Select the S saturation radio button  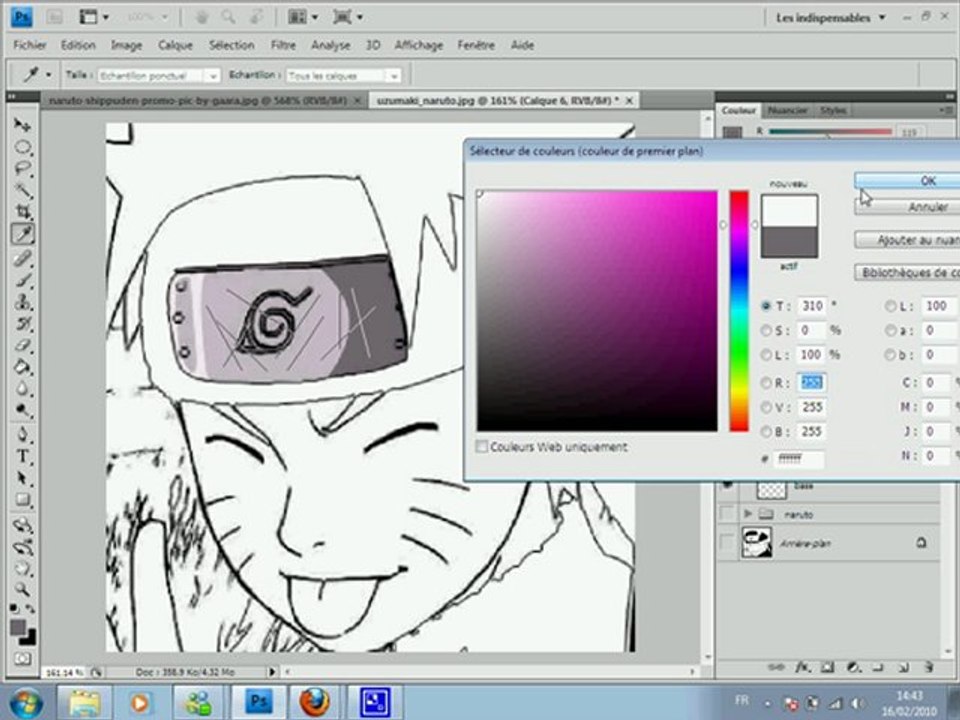(x=766, y=331)
